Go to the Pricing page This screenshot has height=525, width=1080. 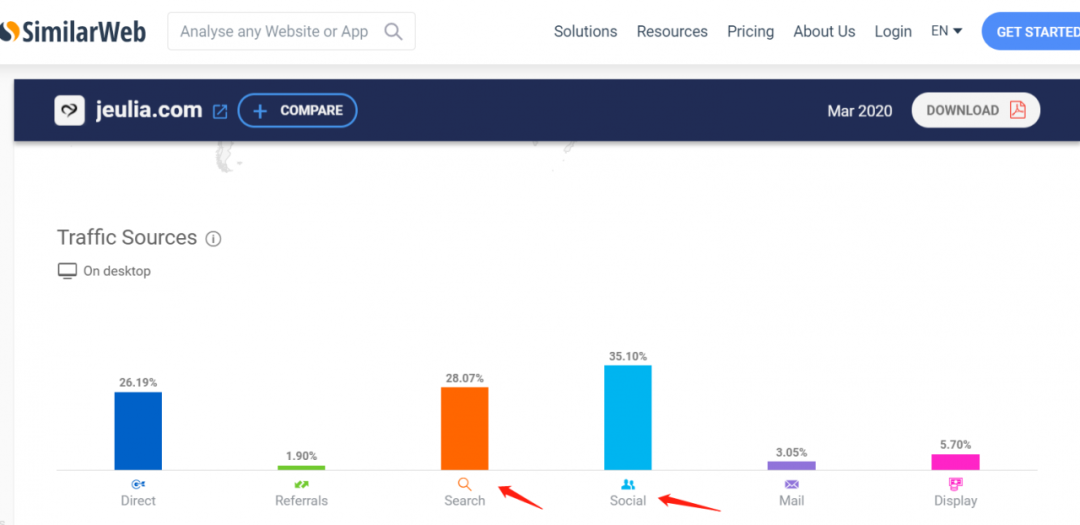750,32
